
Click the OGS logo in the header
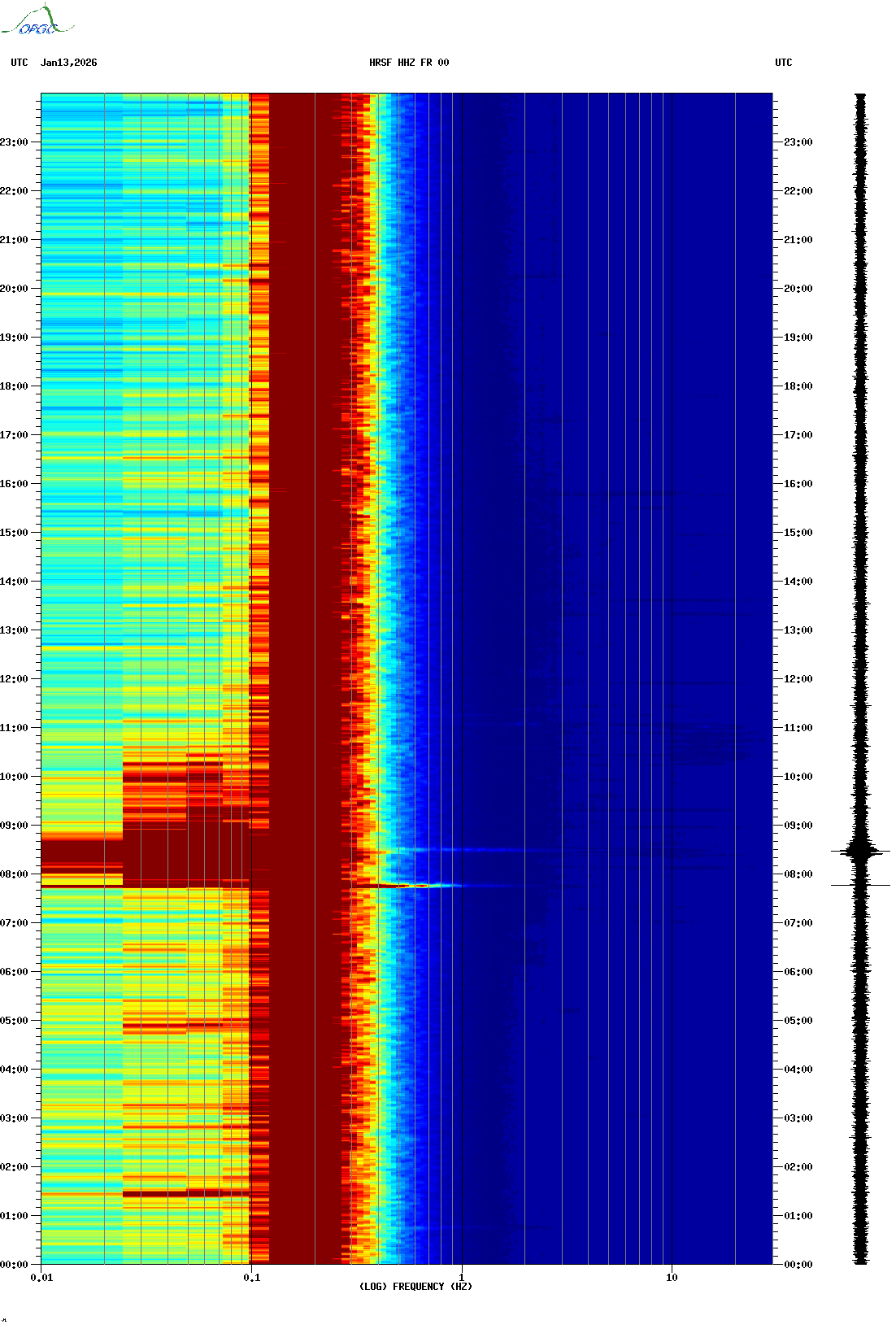click(x=37, y=20)
